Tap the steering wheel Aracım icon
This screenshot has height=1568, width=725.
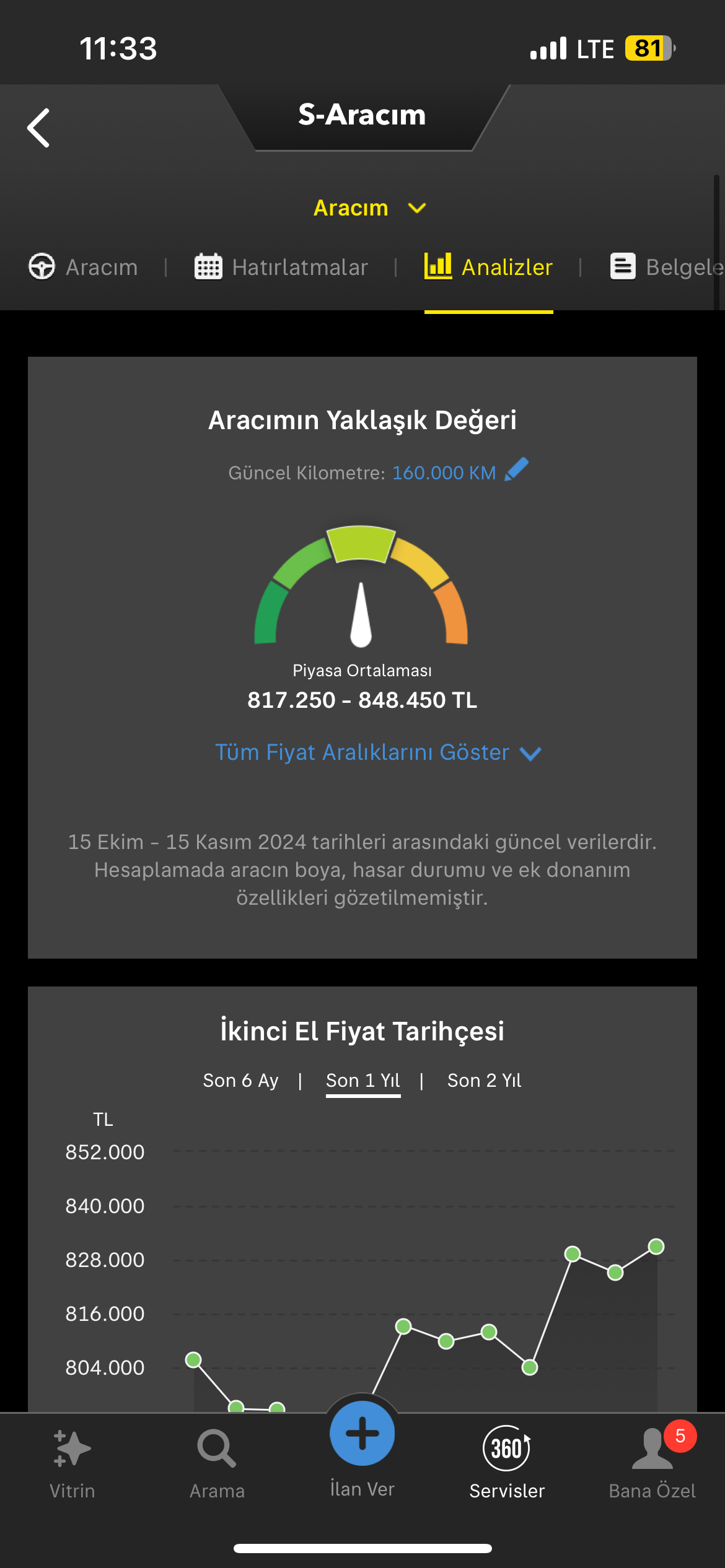[x=42, y=267]
